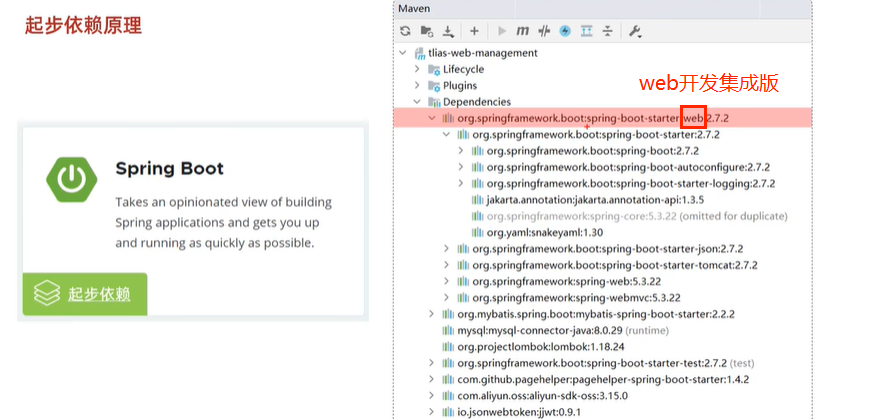
Task: Select 'com.aliyun.oss:aliyun-sdk-oss:3.15.0' text
Action: (542, 396)
